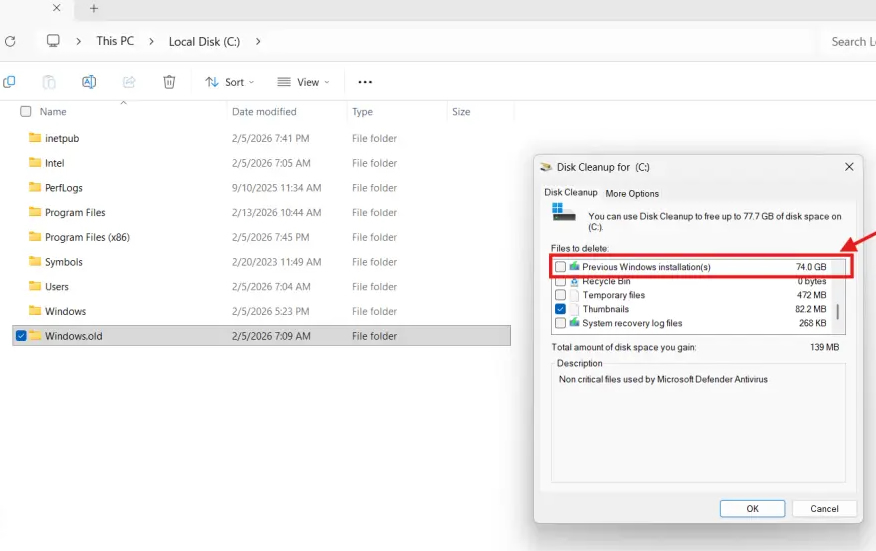The height and width of the screenshot is (551, 876).
Task: Select the Thumbnails 82.2 MB value
Action: (811, 308)
